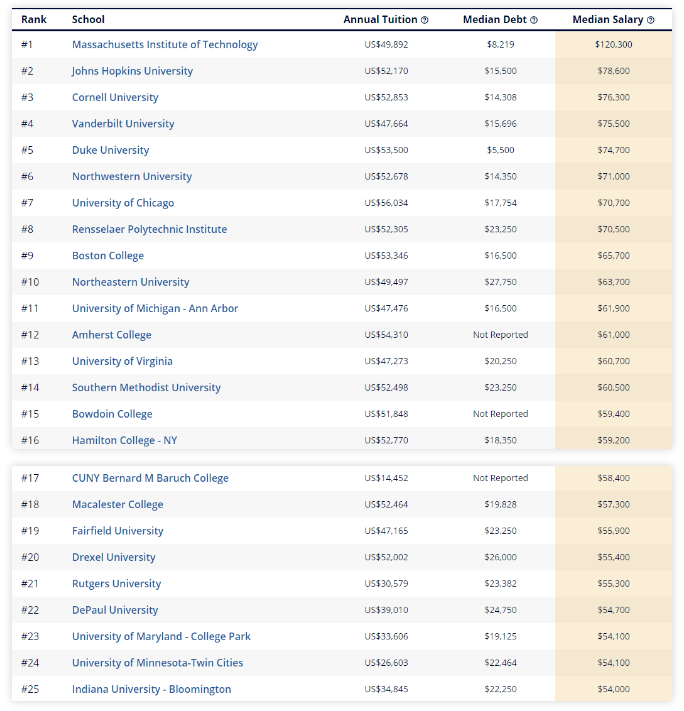Open Johns Hopkins University link
The height and width of the screenshot is (711, 684).
(132, 71)
